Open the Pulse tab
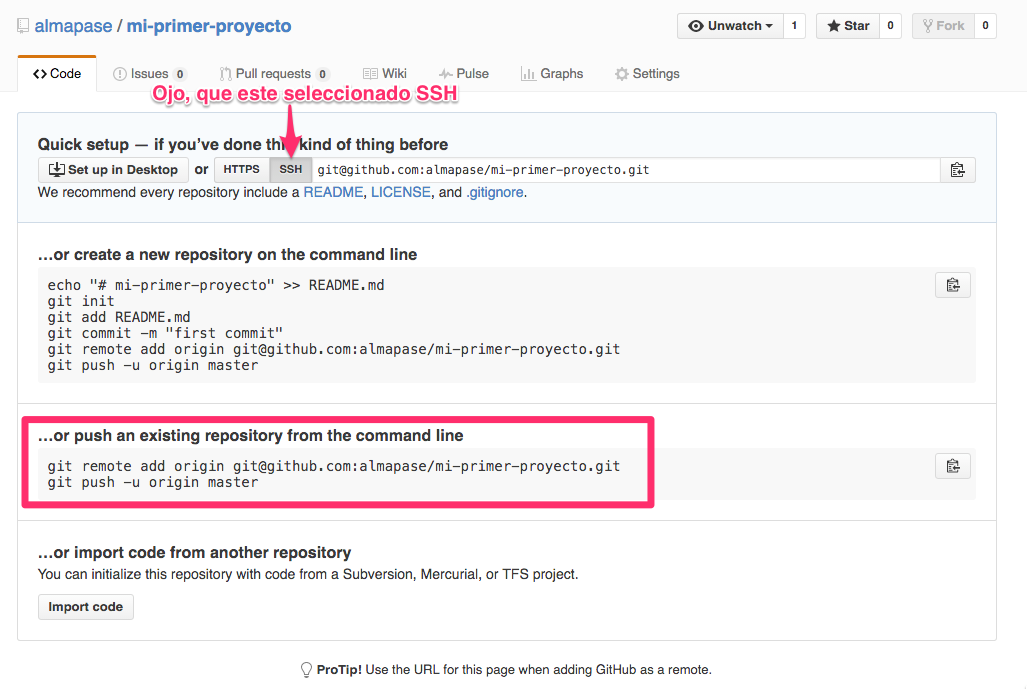This screenshot has height=689, width=1027. click(464, 74)
